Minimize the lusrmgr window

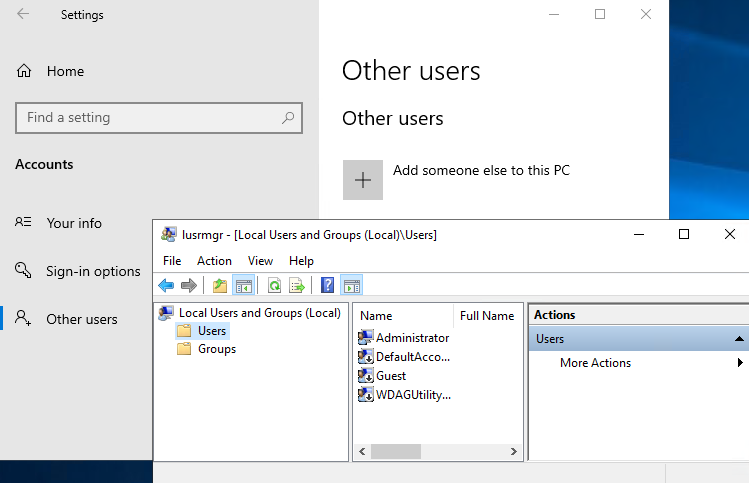[639, 234]
